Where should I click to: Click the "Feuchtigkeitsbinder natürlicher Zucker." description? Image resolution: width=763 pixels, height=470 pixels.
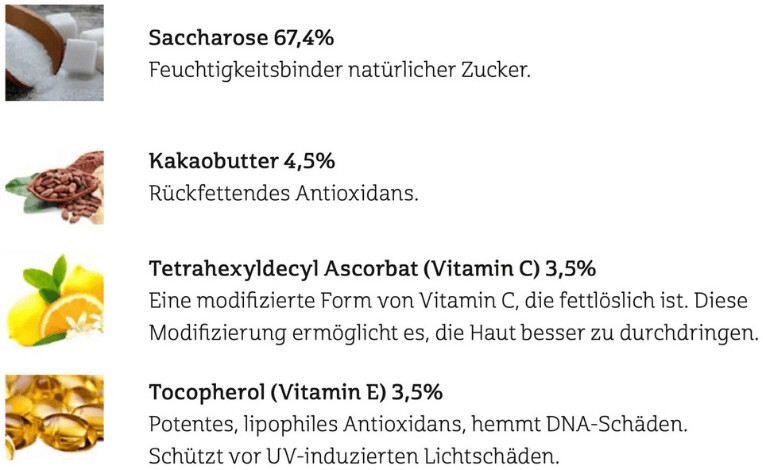(x=339, y=71)
